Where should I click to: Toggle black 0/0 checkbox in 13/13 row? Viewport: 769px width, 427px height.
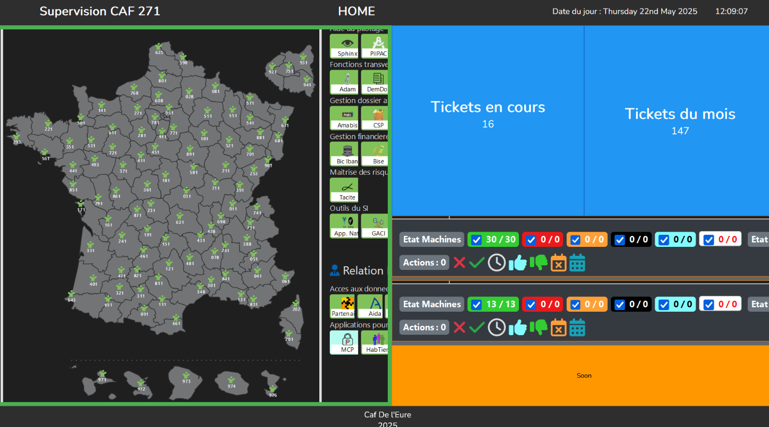pos(619,304)
